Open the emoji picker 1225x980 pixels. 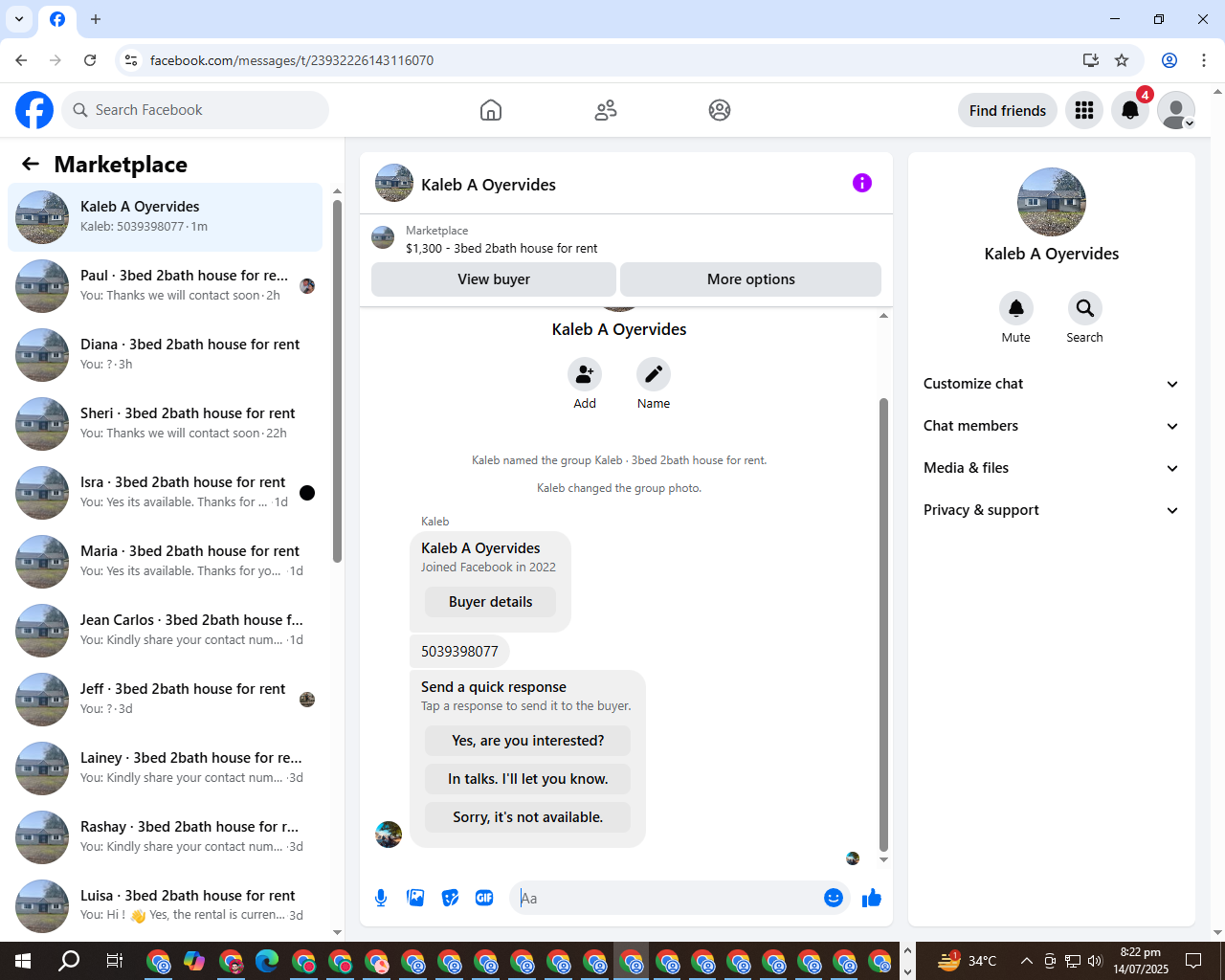point(834,898)
